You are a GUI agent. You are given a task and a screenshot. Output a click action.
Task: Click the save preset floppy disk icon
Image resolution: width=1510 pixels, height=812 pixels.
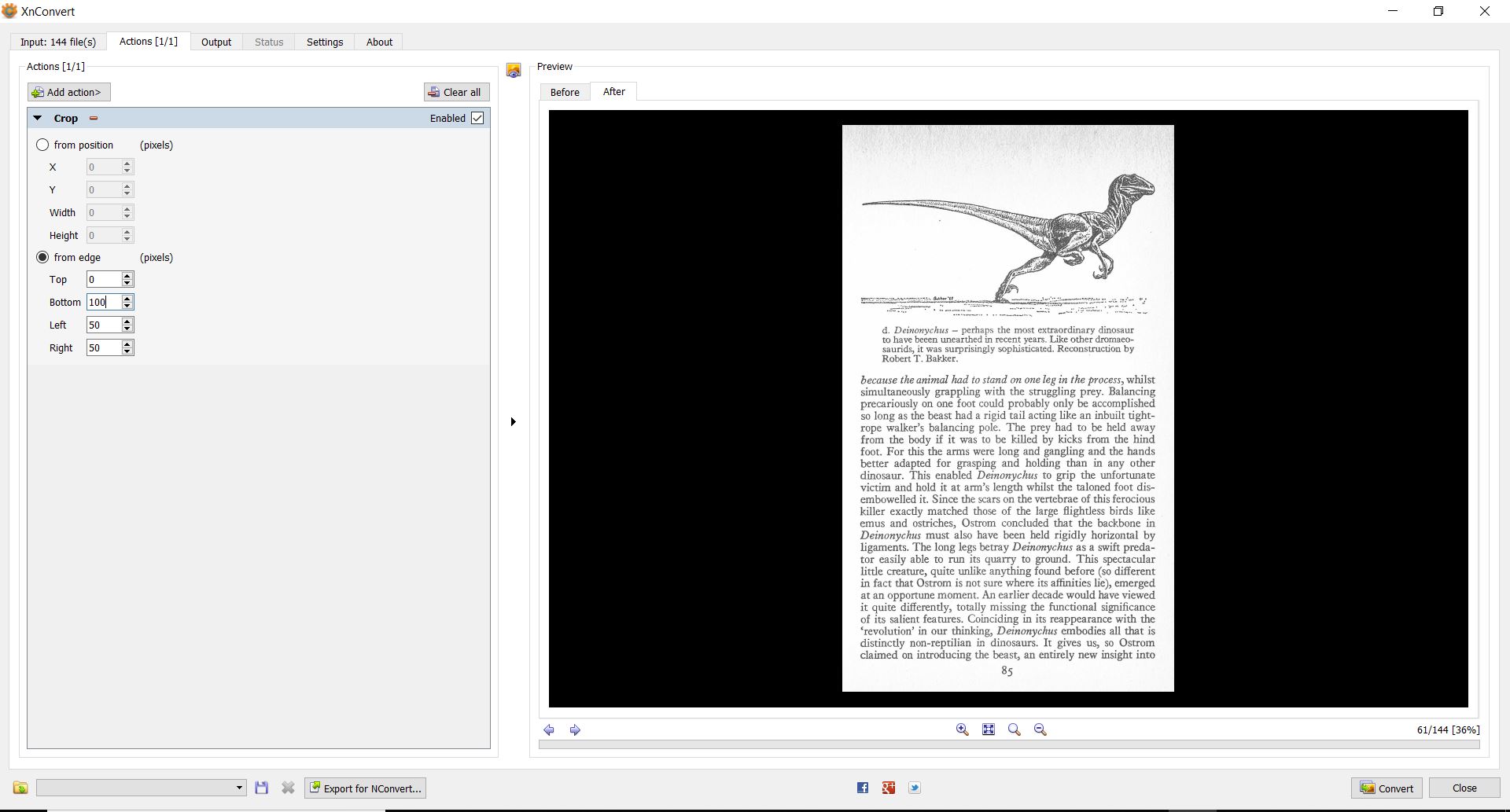click(x=262, y=788)
